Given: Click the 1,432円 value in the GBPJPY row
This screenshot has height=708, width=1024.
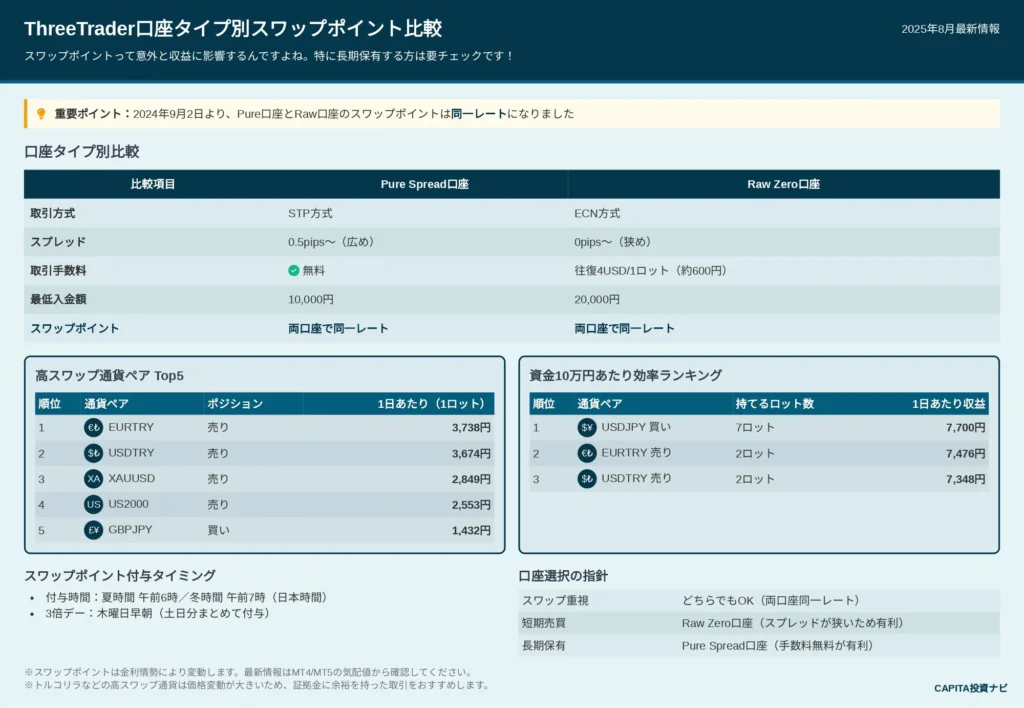Looking at the screenshot, I should coord(471,530).
